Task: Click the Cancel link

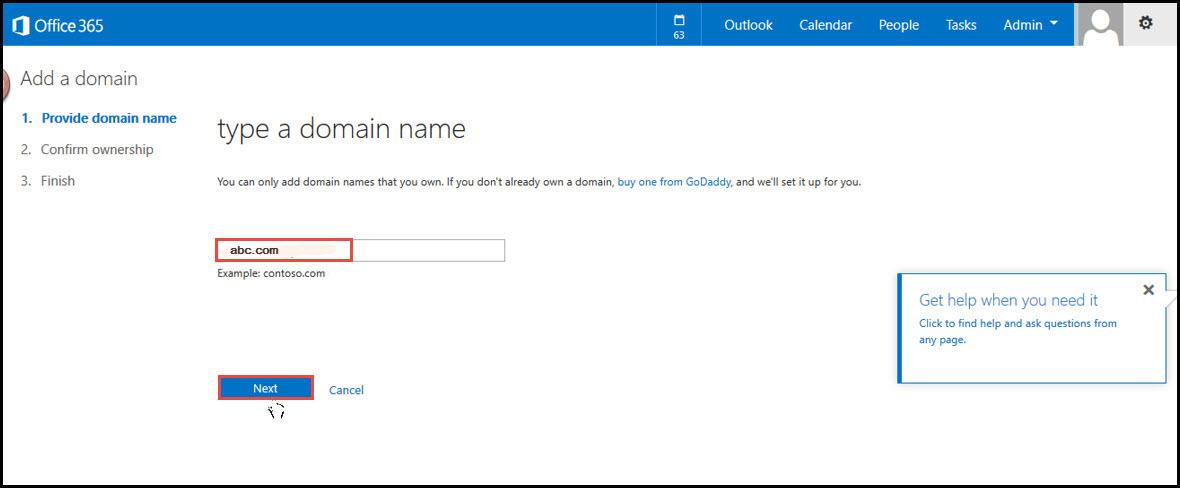Action: pyautogui.click(x=346, y=390)
